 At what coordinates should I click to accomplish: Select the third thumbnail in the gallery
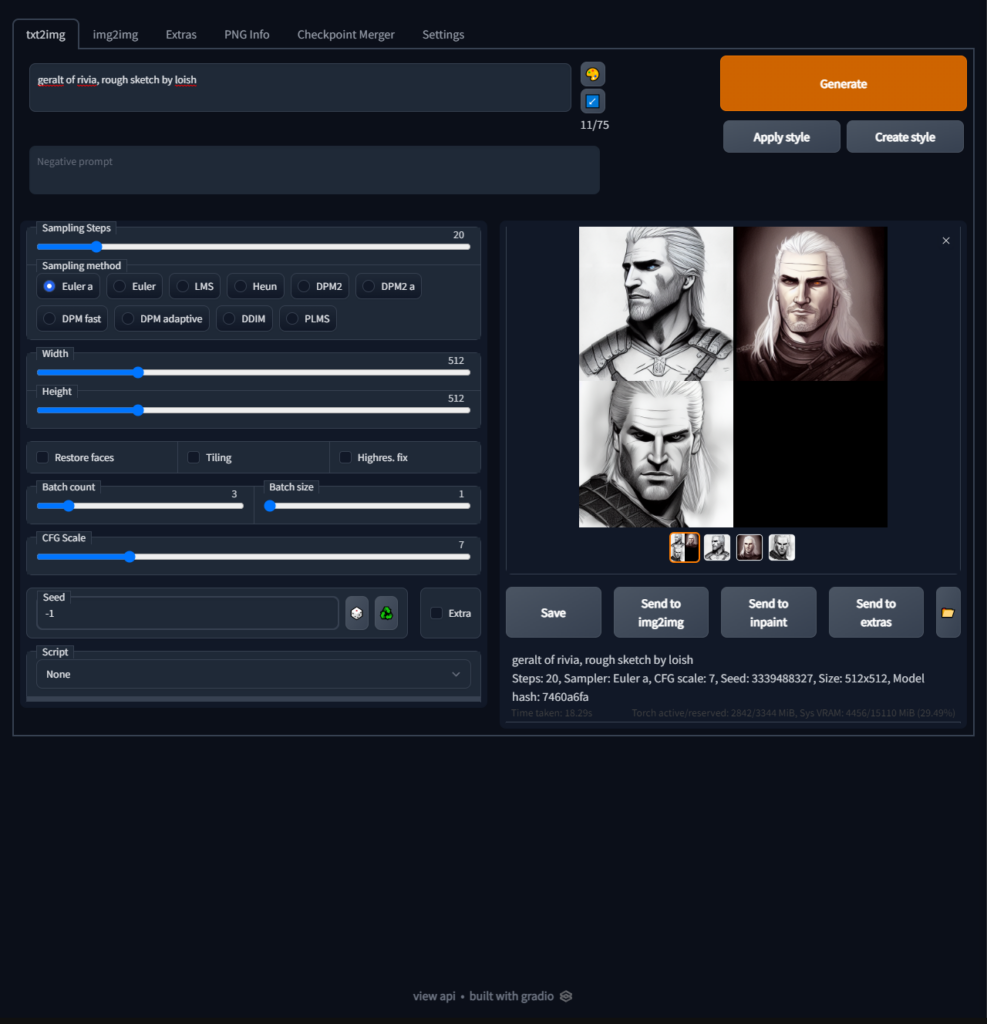pos(749,547)
